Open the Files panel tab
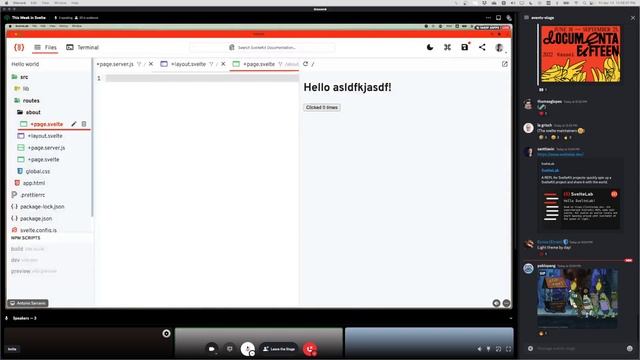The width and height of the screenshot is (640, 360). pyautogui.click(x=45, y=47)
